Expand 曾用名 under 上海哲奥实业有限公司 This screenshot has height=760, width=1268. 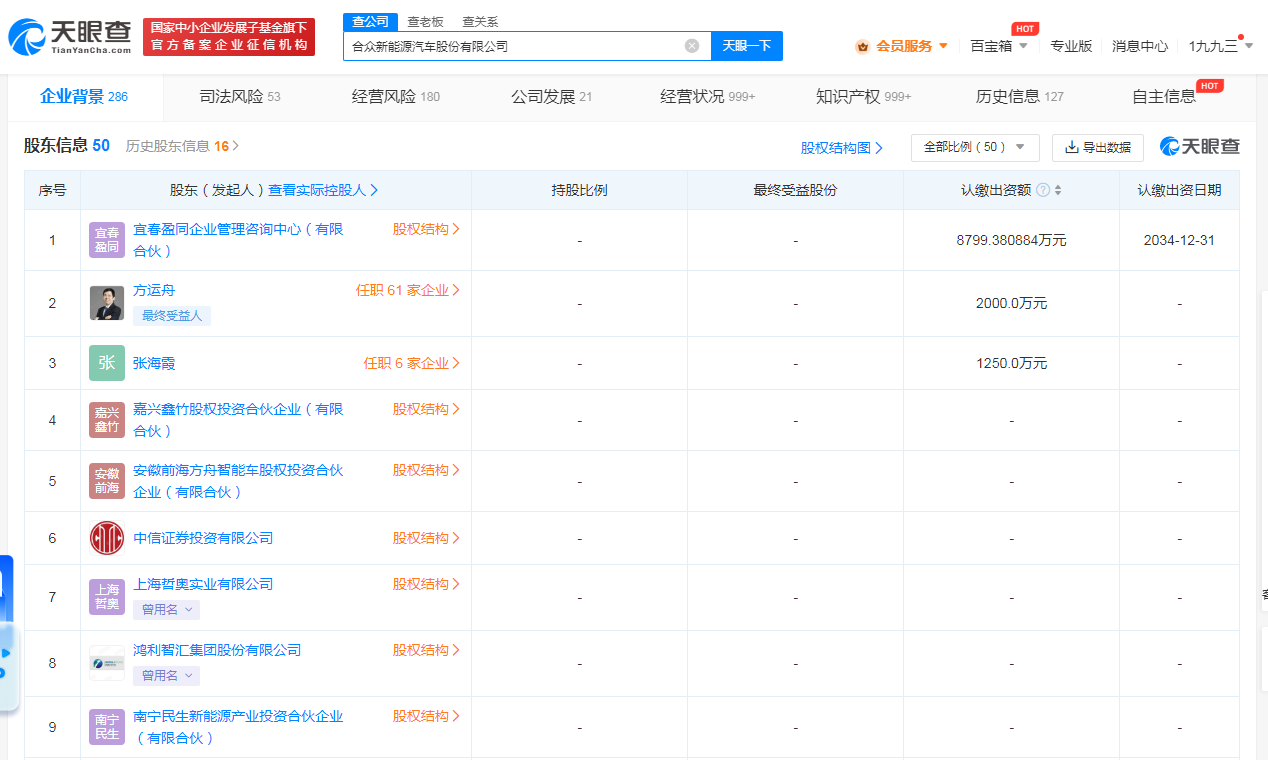point(166,609)
